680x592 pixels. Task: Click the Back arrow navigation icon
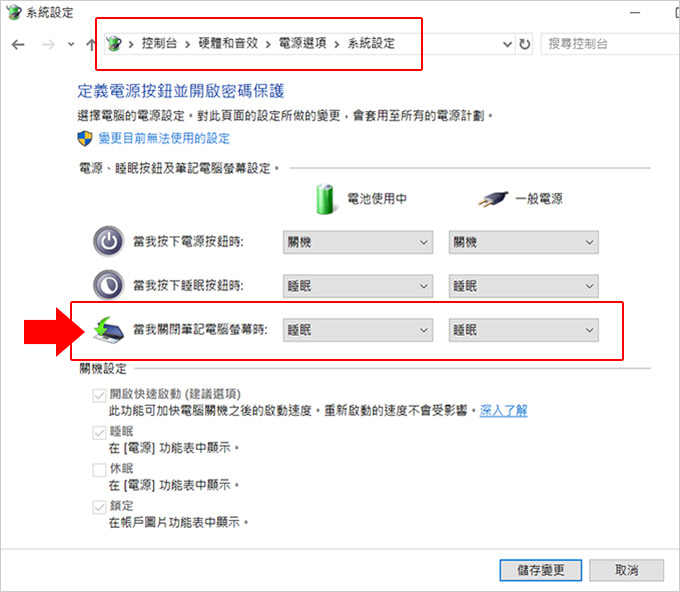(x=18, y=44)
